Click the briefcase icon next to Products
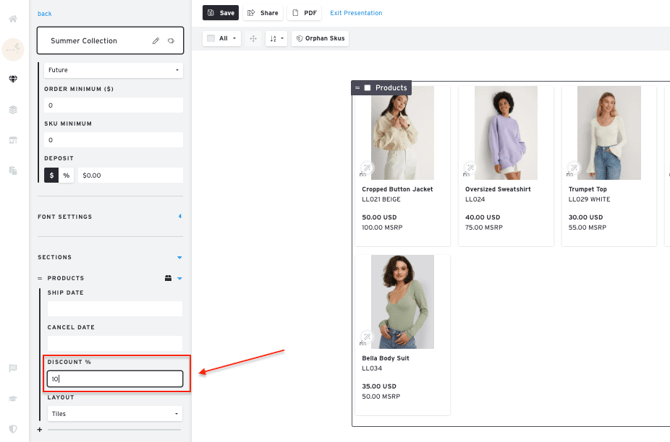Image resolution: width=670 pixels, height=442 pixels. click(168, 278)
